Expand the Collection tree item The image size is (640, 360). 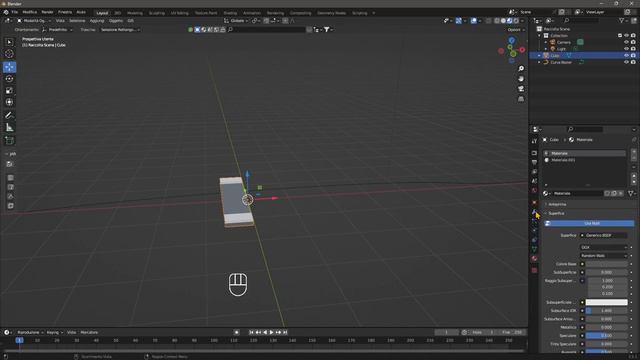click(x=540, y=36)
